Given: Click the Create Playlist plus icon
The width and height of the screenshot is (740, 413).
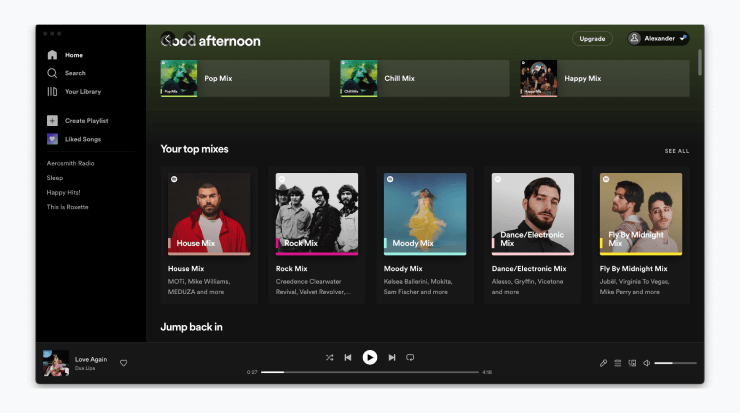Looking at the screenshot, I should [x=52, y=121].
